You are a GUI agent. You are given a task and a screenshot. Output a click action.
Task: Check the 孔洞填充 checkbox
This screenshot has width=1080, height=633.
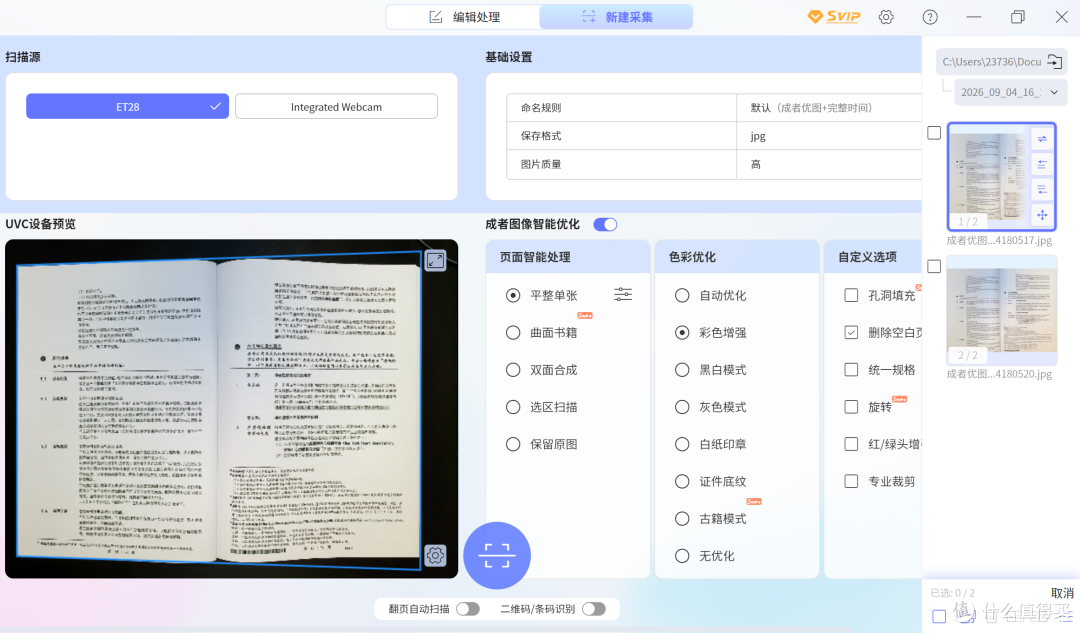(851, 295)
